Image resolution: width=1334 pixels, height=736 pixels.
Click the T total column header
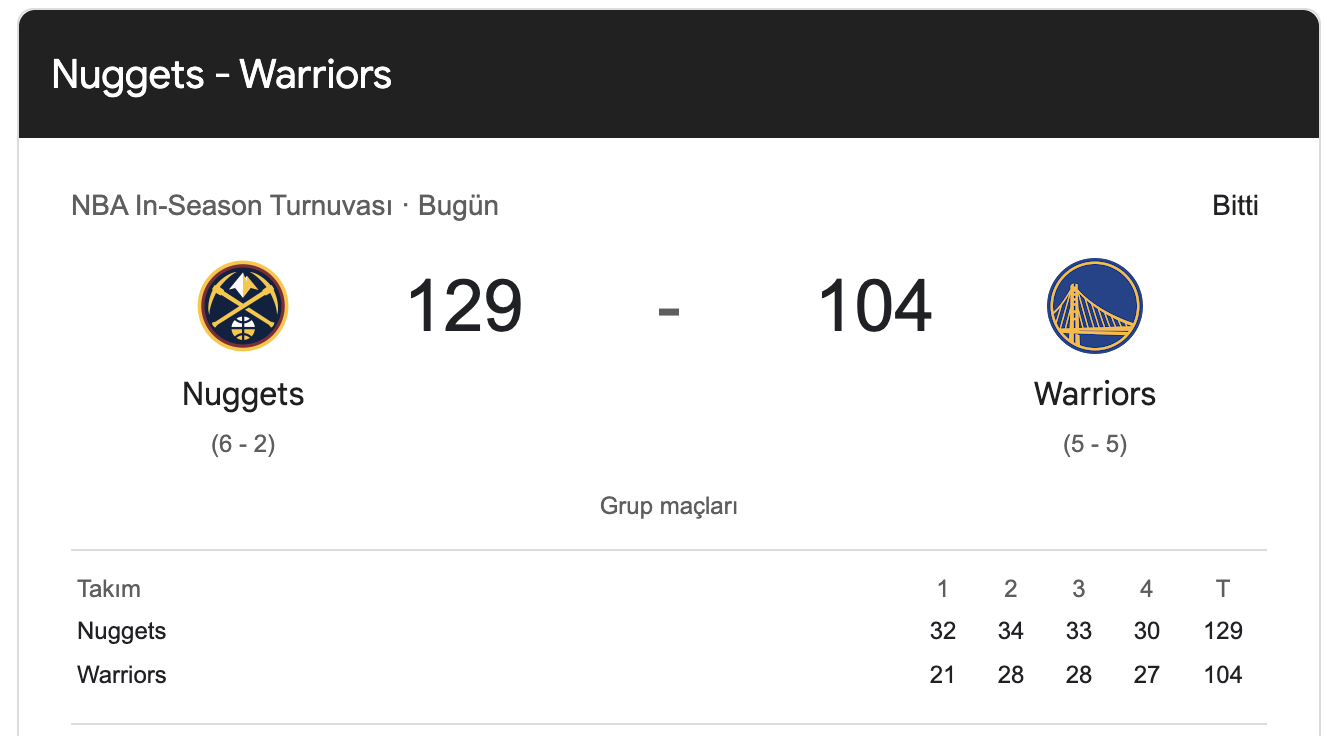pyautogui.click(x=1223, y=589)
